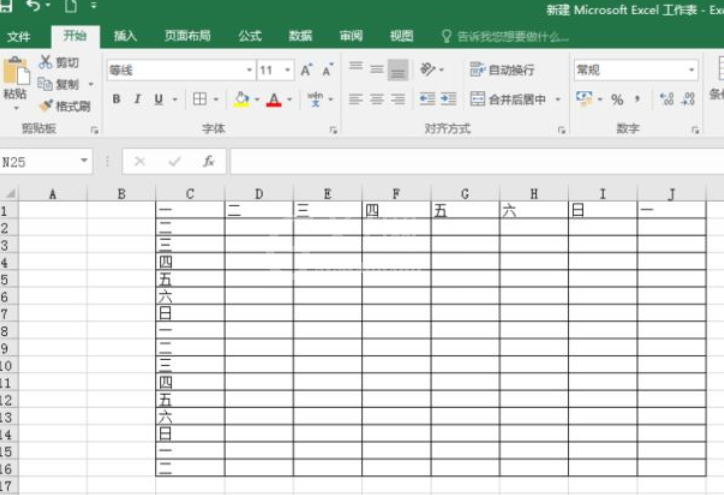Click the Select All corner triangle
The height and width of the screenshot is (495, 724).
coord(9,193)
